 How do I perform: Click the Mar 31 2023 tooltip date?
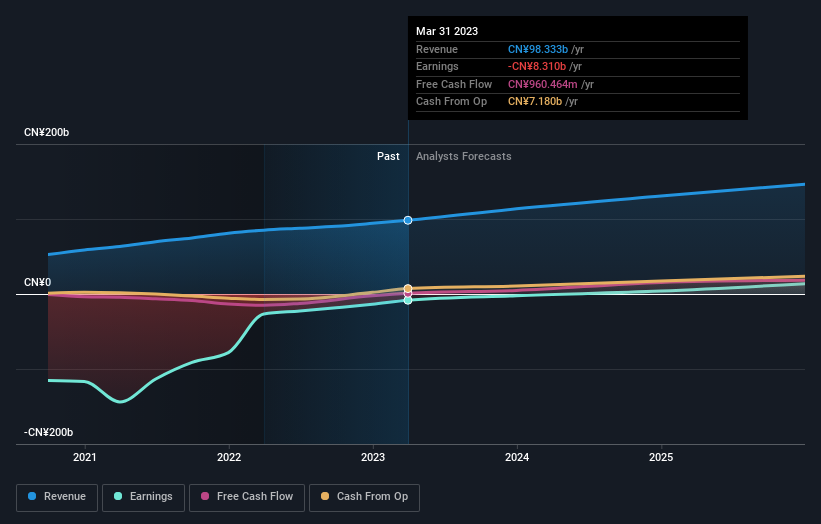point(447,31)
